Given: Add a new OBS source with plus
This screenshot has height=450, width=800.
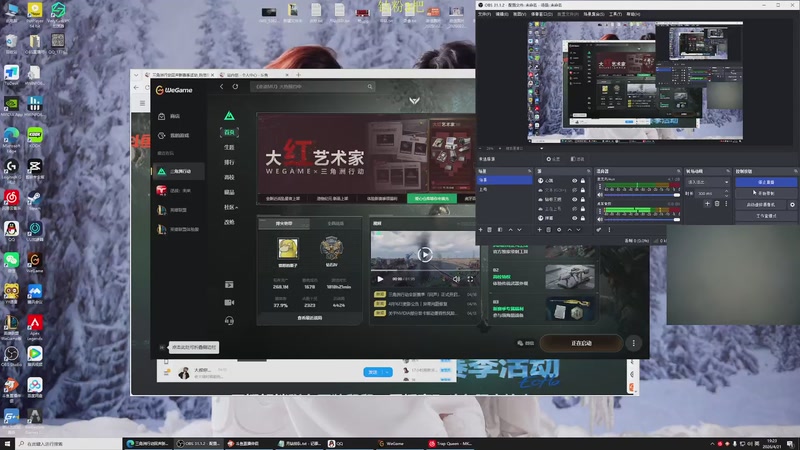Looking at the screenshot, I should (x=539, y=230).
